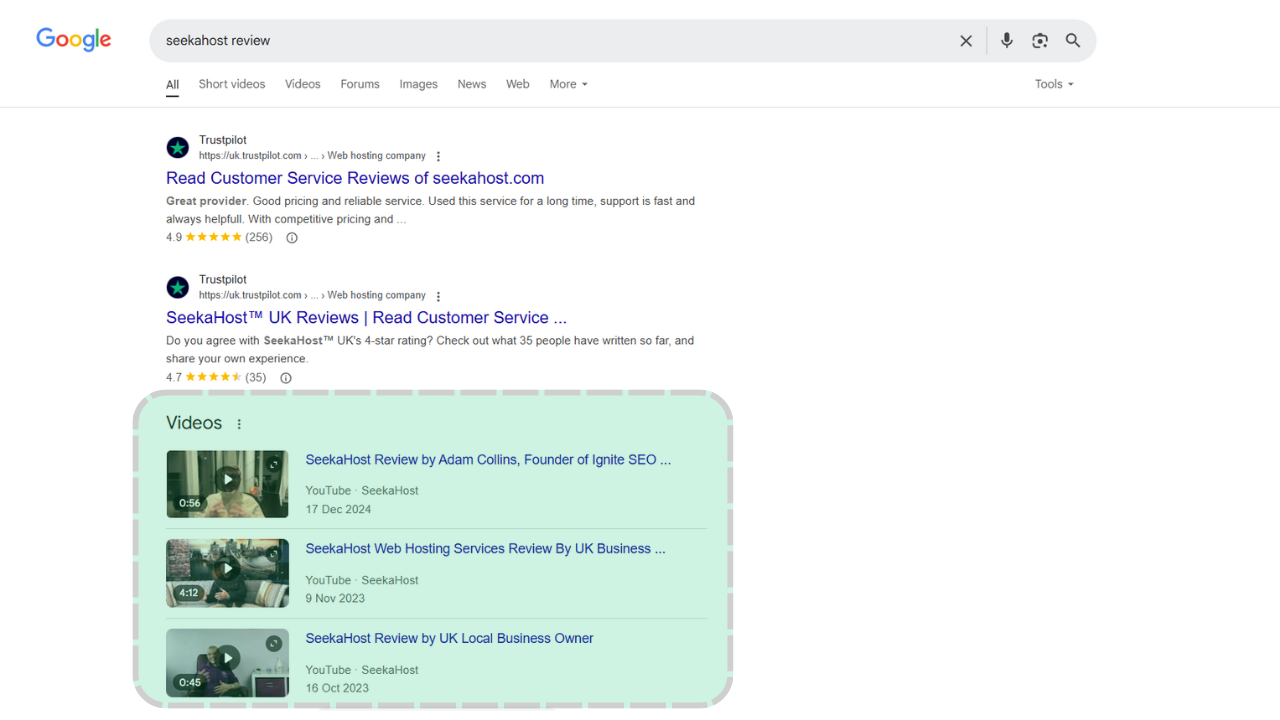Click the 17 Dec 2024 video thumbnail
Screen dimensions: 1280x720
(228, 484)
